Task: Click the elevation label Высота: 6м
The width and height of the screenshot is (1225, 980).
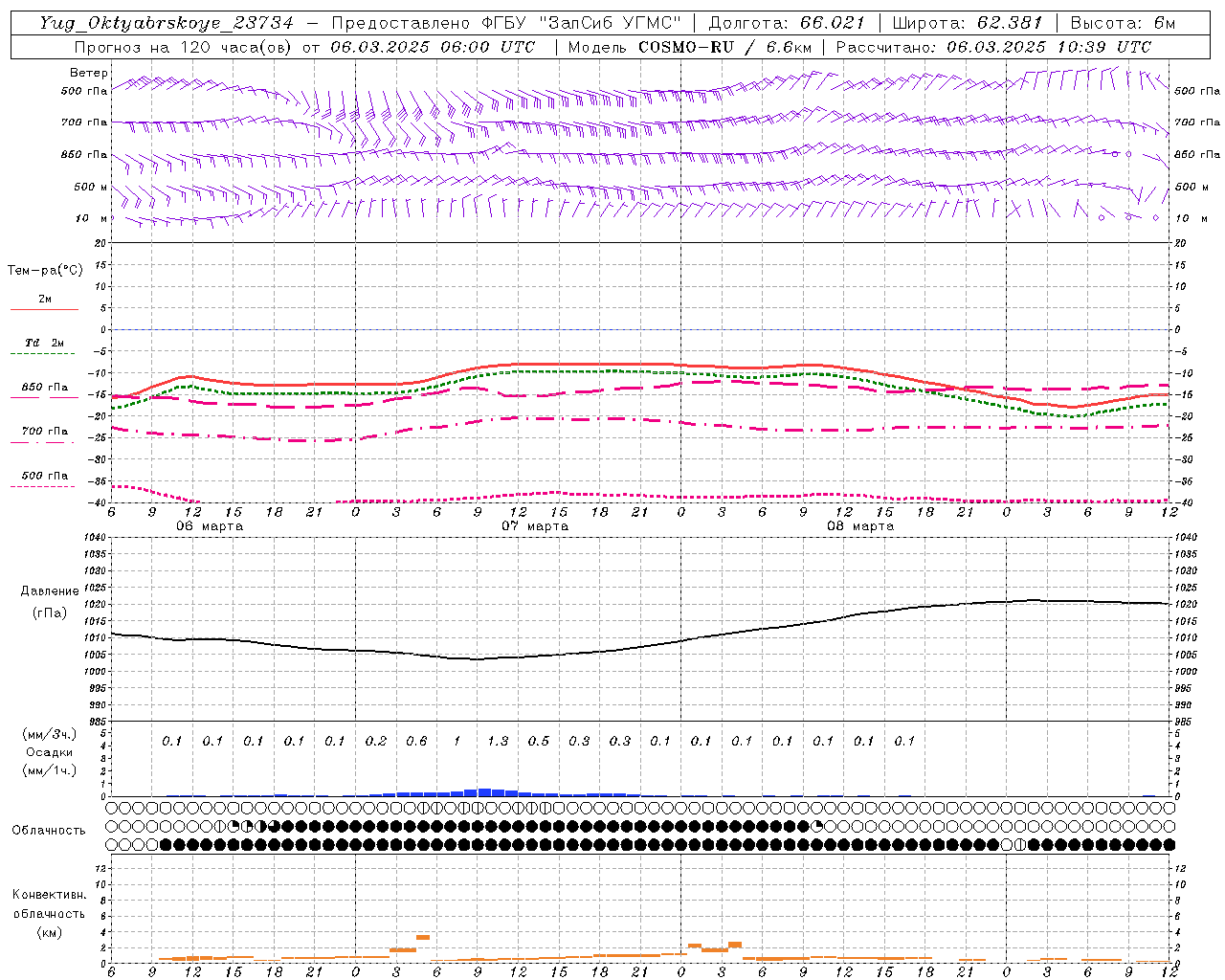Action: 1123,23
